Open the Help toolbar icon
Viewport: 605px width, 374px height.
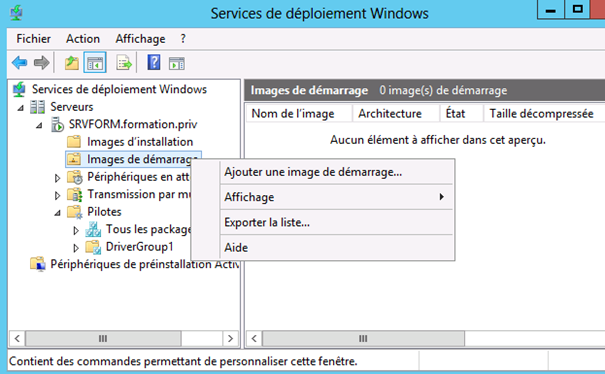coord(154,63)
